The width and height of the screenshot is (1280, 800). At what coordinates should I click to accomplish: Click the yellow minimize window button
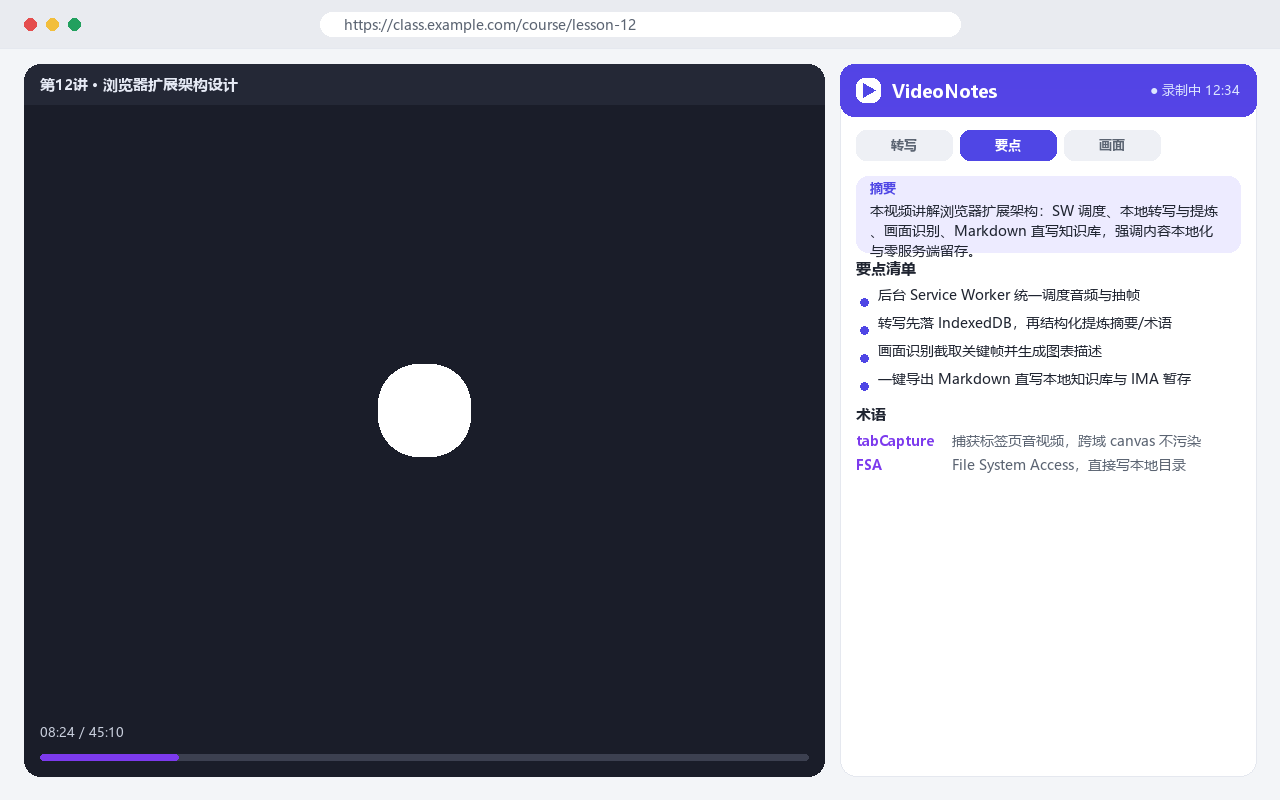click(52, 24)
